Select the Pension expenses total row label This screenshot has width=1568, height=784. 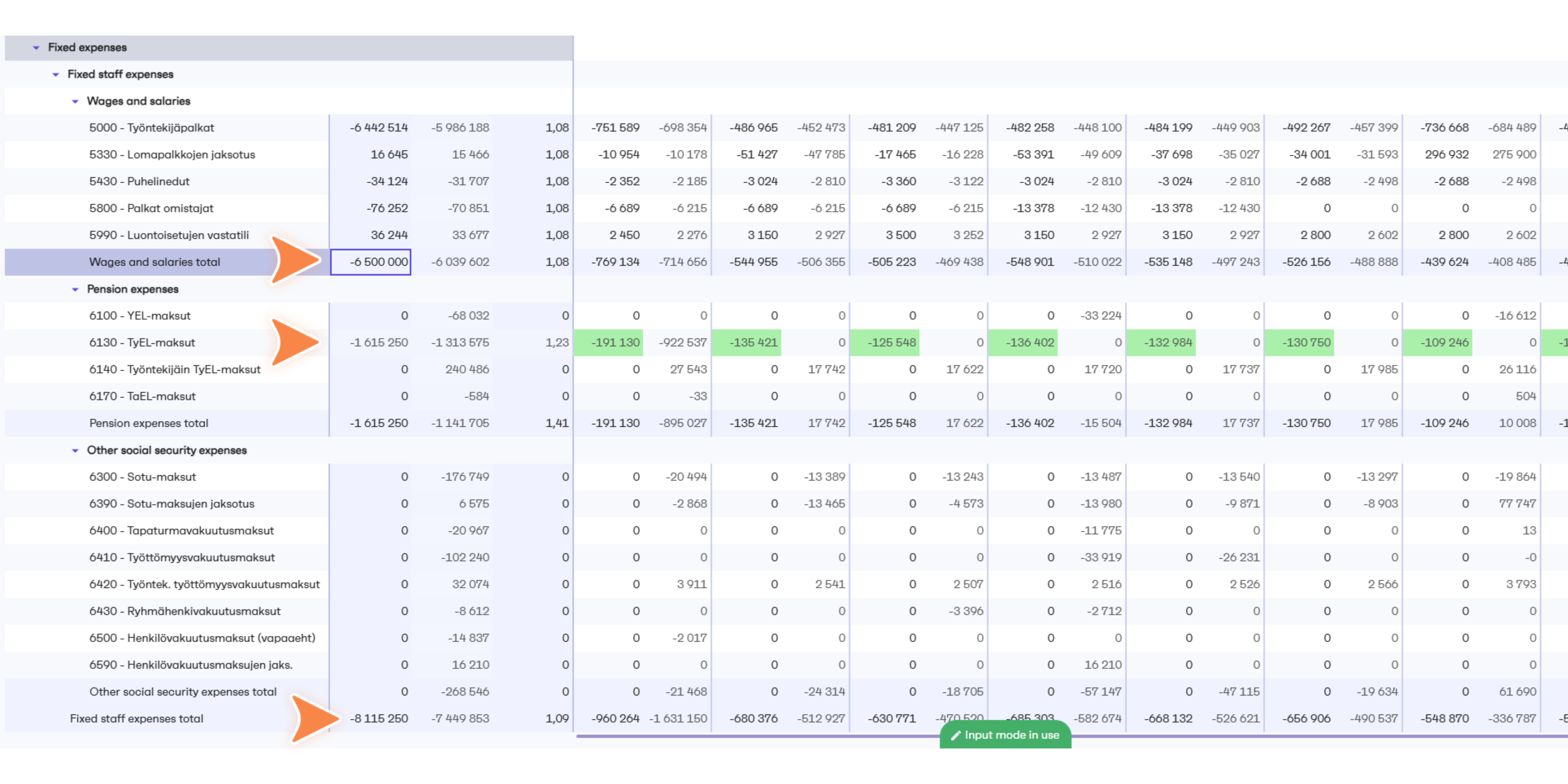(x=149, y=423)
